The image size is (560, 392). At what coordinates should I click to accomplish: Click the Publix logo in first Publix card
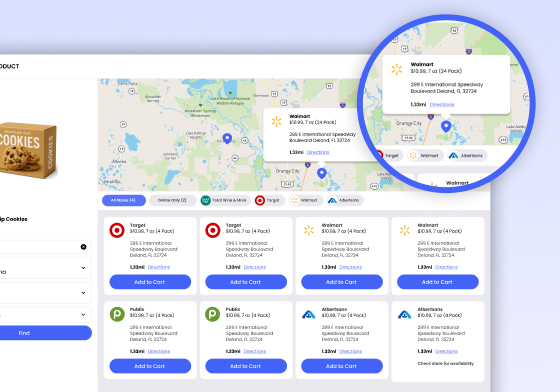point(117,314)
